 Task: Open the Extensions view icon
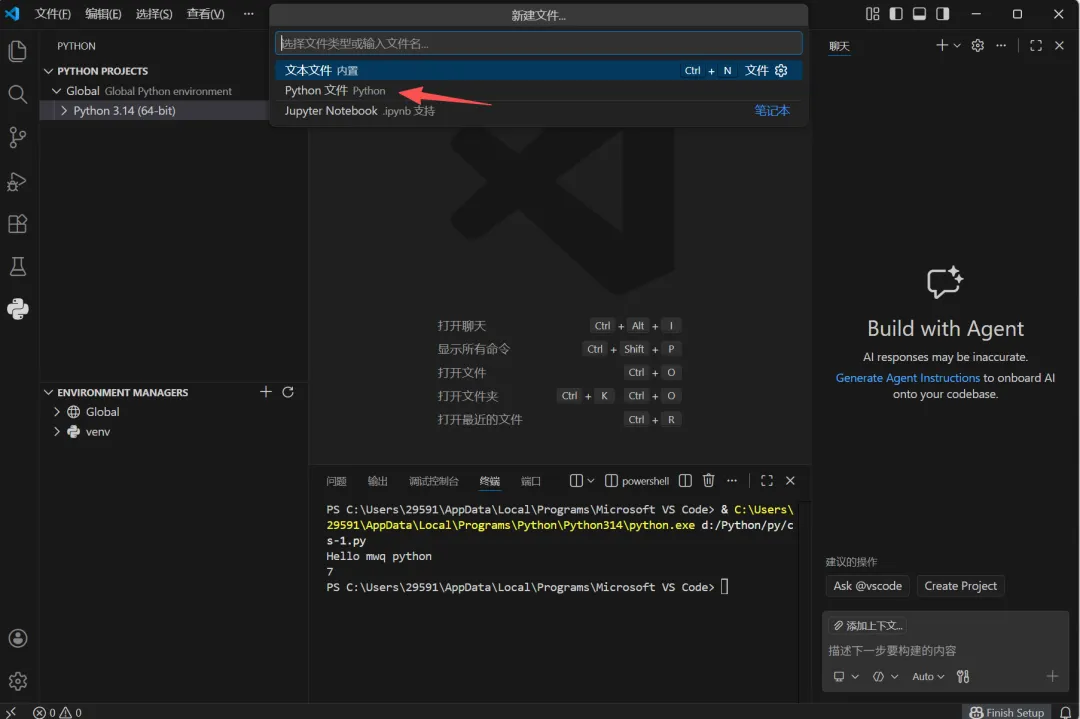(x=18, y=224)
